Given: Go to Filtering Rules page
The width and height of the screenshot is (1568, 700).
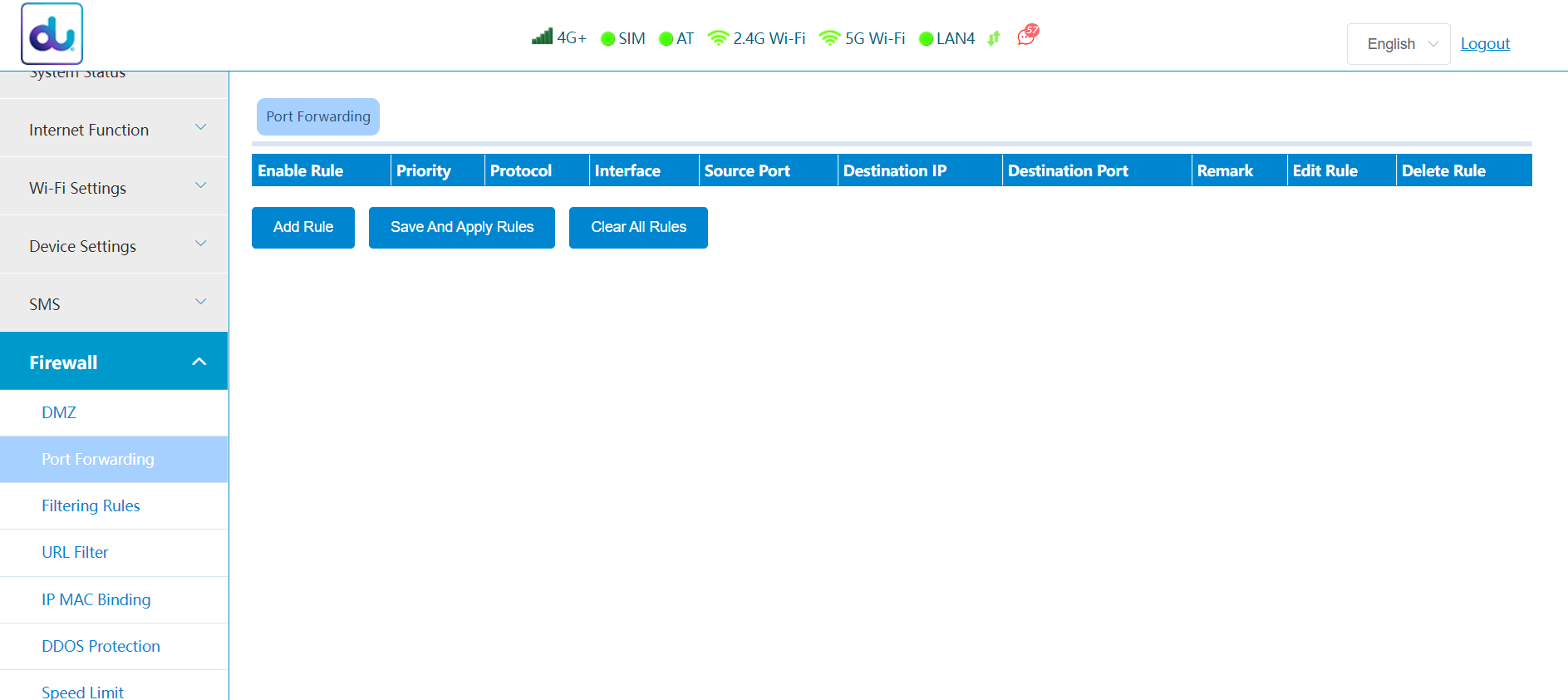Looking at the screenshot, I should point(91,505).
